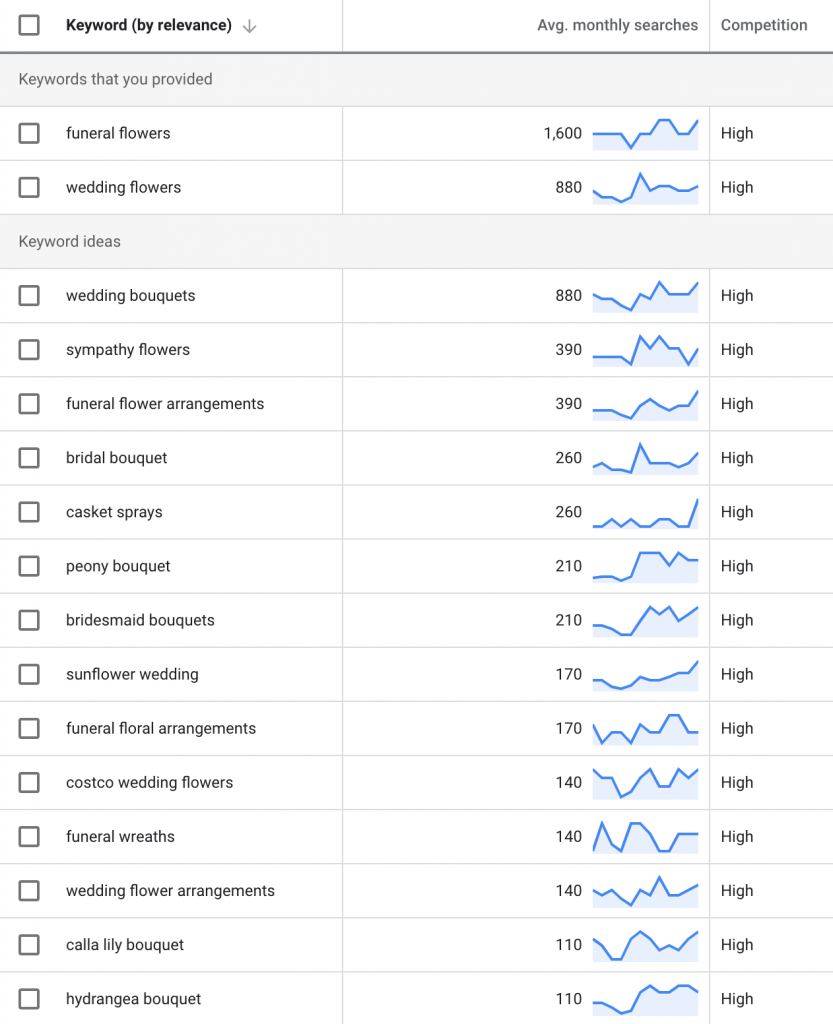Click the Keyword (by relevance) column header
This screenshot has width=833, height=1024.
149,25
